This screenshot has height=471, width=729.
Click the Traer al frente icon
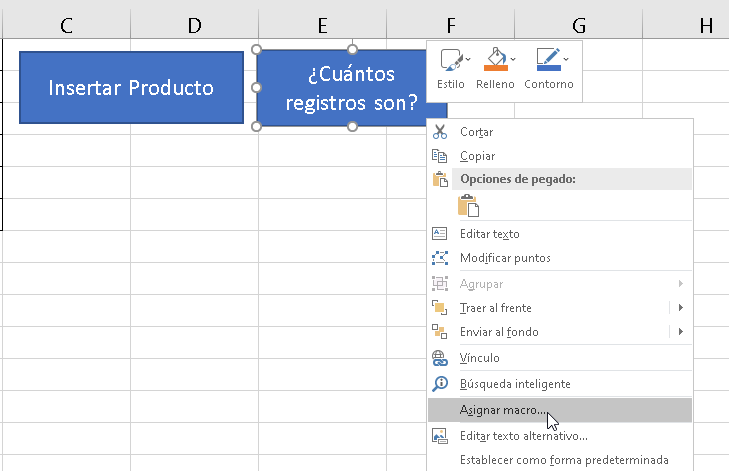[439, 308]
